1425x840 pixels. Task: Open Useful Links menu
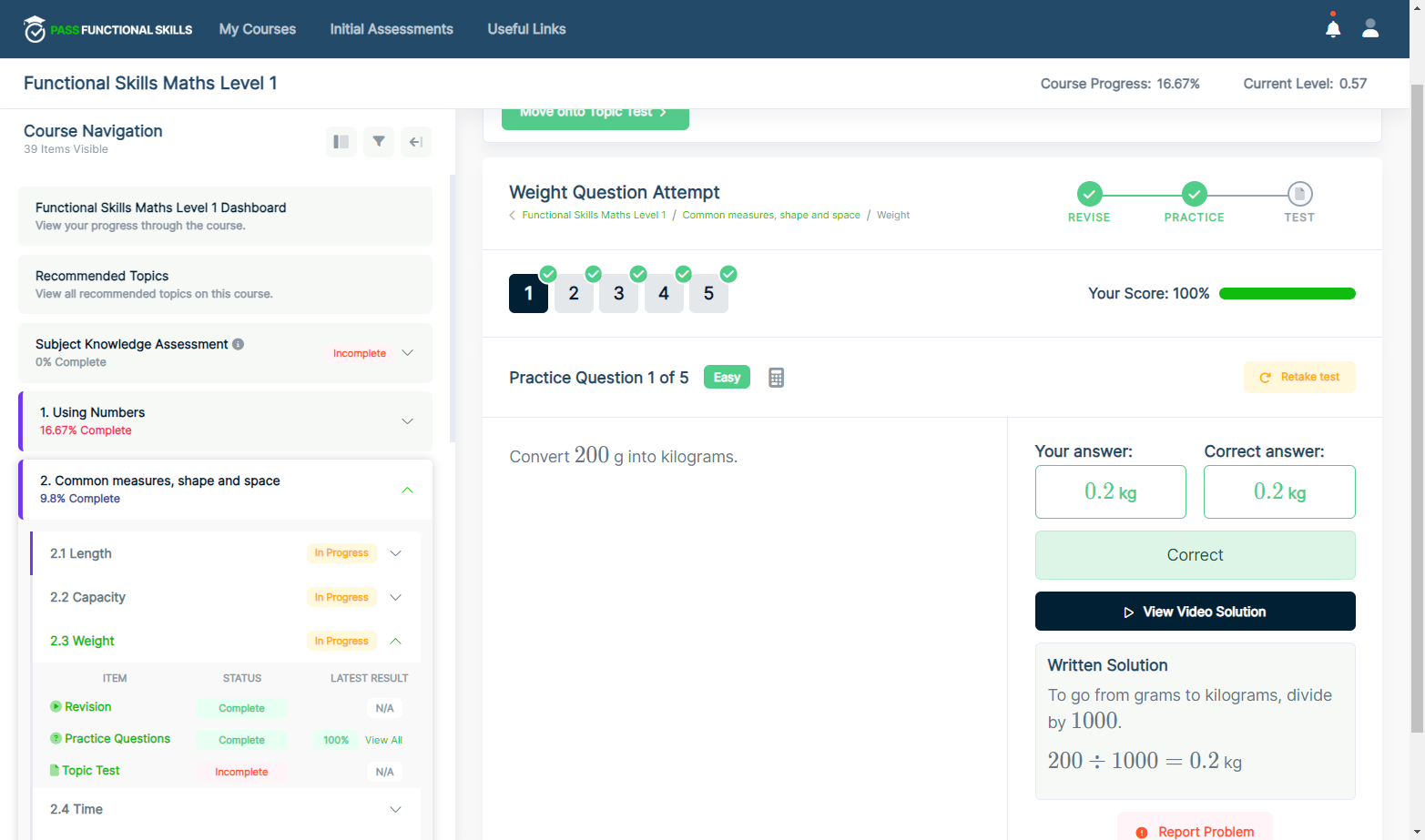click(x=526, y=29)
